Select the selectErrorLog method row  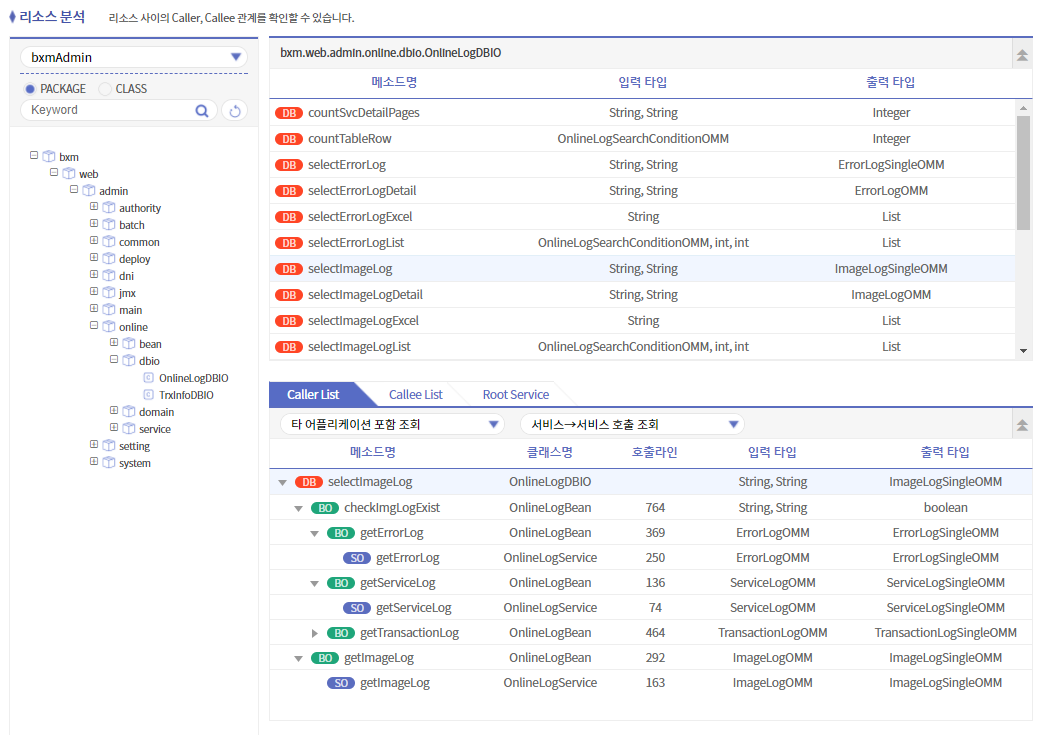[643, 165]
